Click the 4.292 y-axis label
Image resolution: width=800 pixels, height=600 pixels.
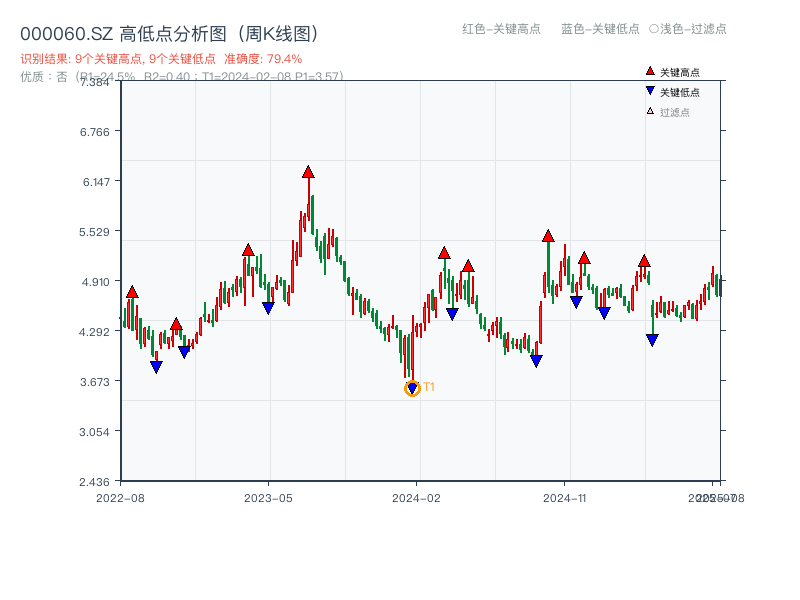point(94,332)
